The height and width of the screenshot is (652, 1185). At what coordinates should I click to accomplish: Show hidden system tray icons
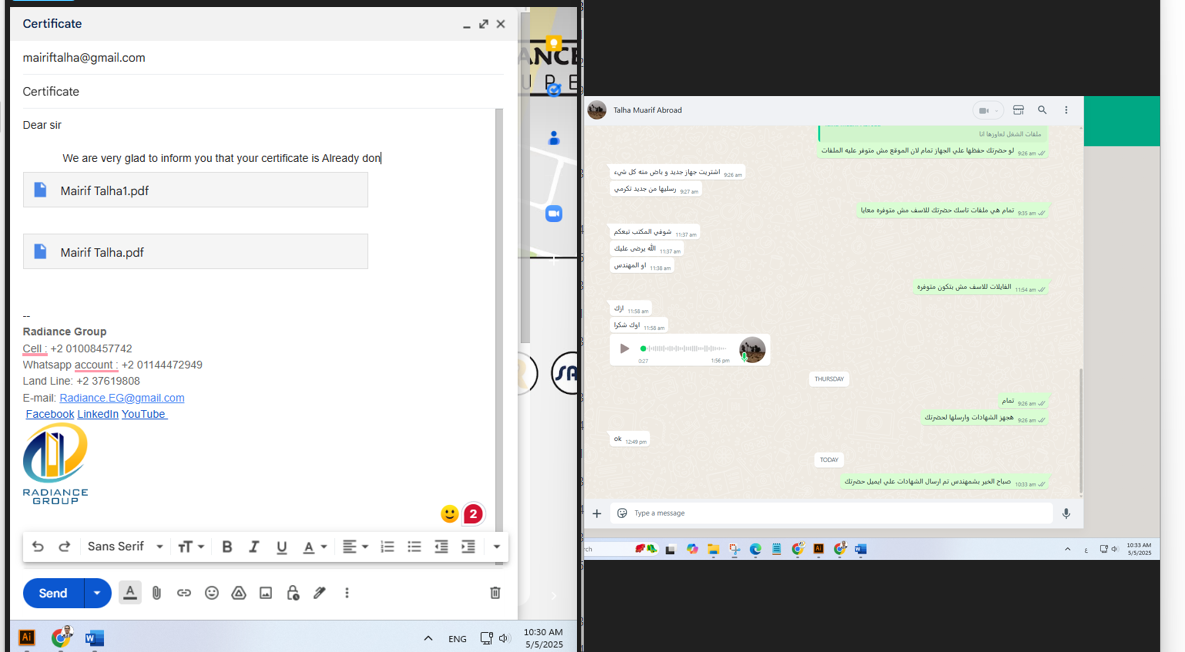click(428, 638)
